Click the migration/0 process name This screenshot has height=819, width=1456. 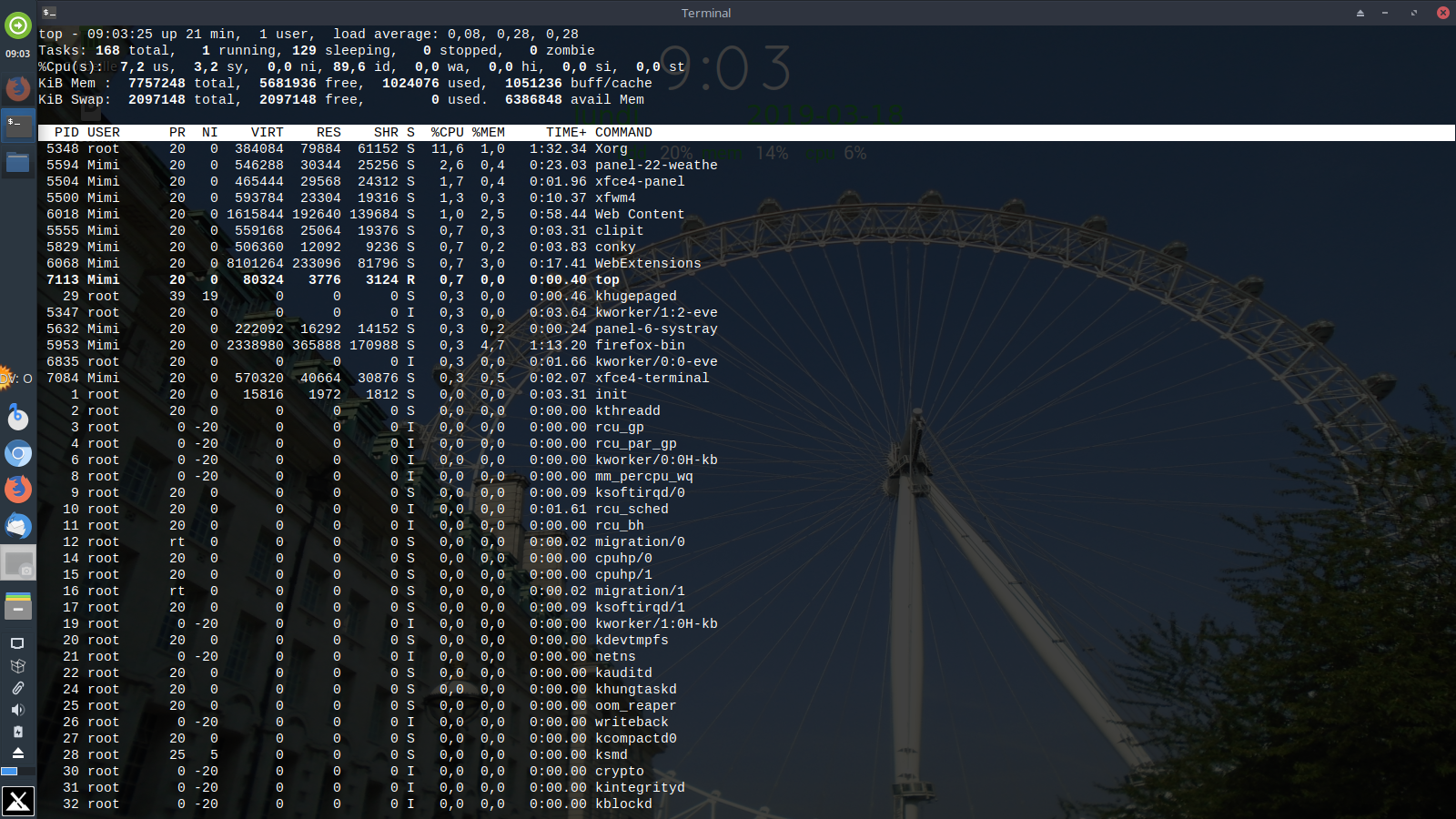[640, 542]
